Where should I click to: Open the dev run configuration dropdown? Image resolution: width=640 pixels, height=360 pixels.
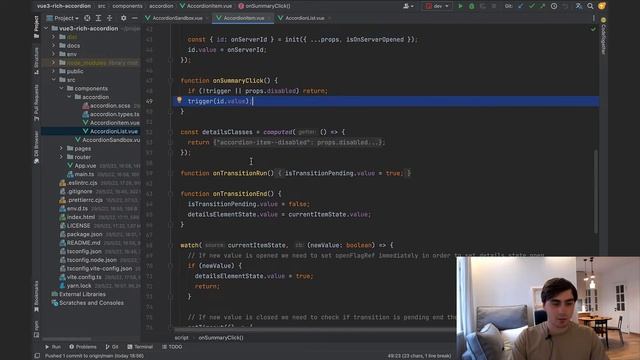pyautogui.click(x=437, y=6)
